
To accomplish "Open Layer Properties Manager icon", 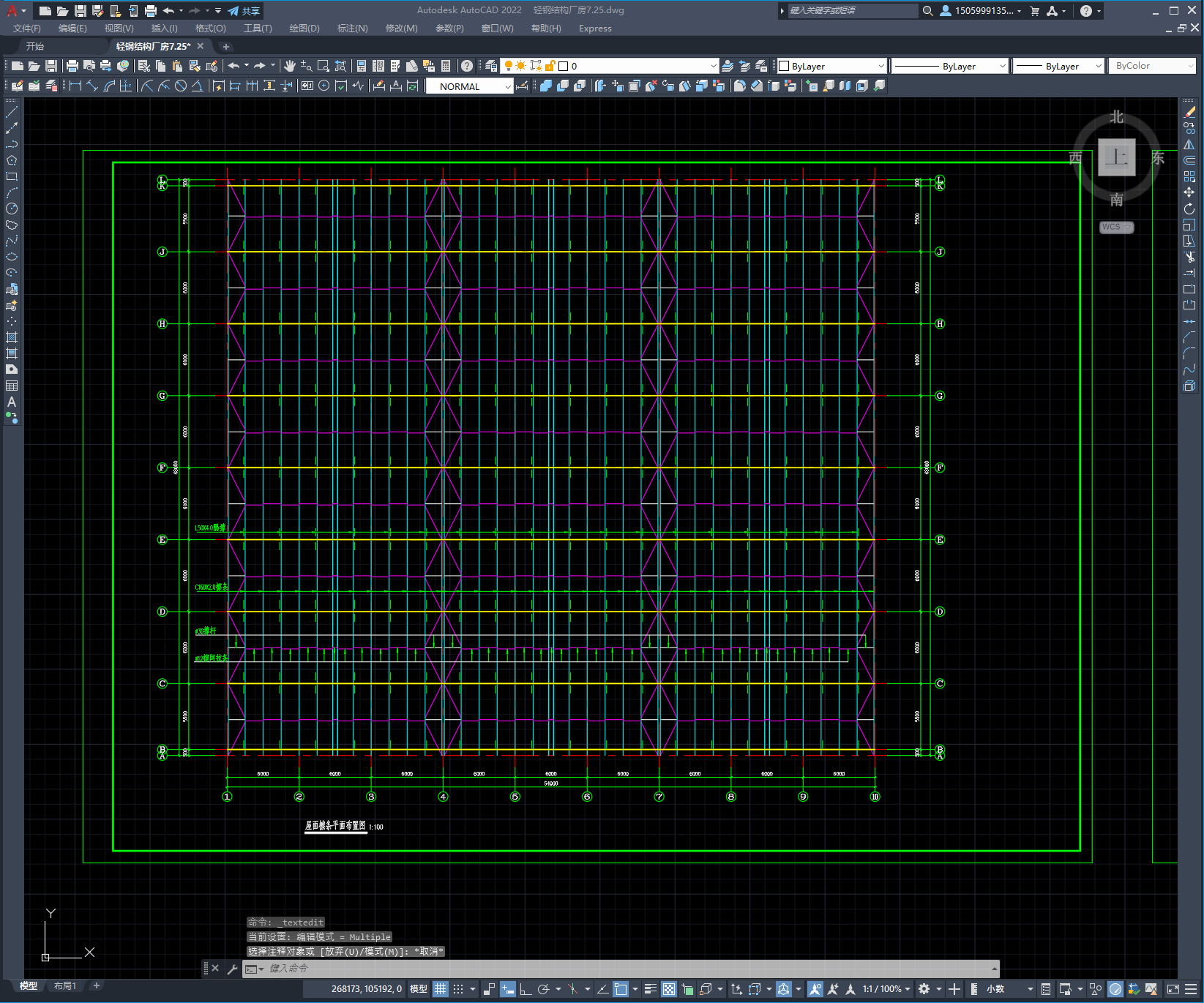I will (x=491, y=66).
